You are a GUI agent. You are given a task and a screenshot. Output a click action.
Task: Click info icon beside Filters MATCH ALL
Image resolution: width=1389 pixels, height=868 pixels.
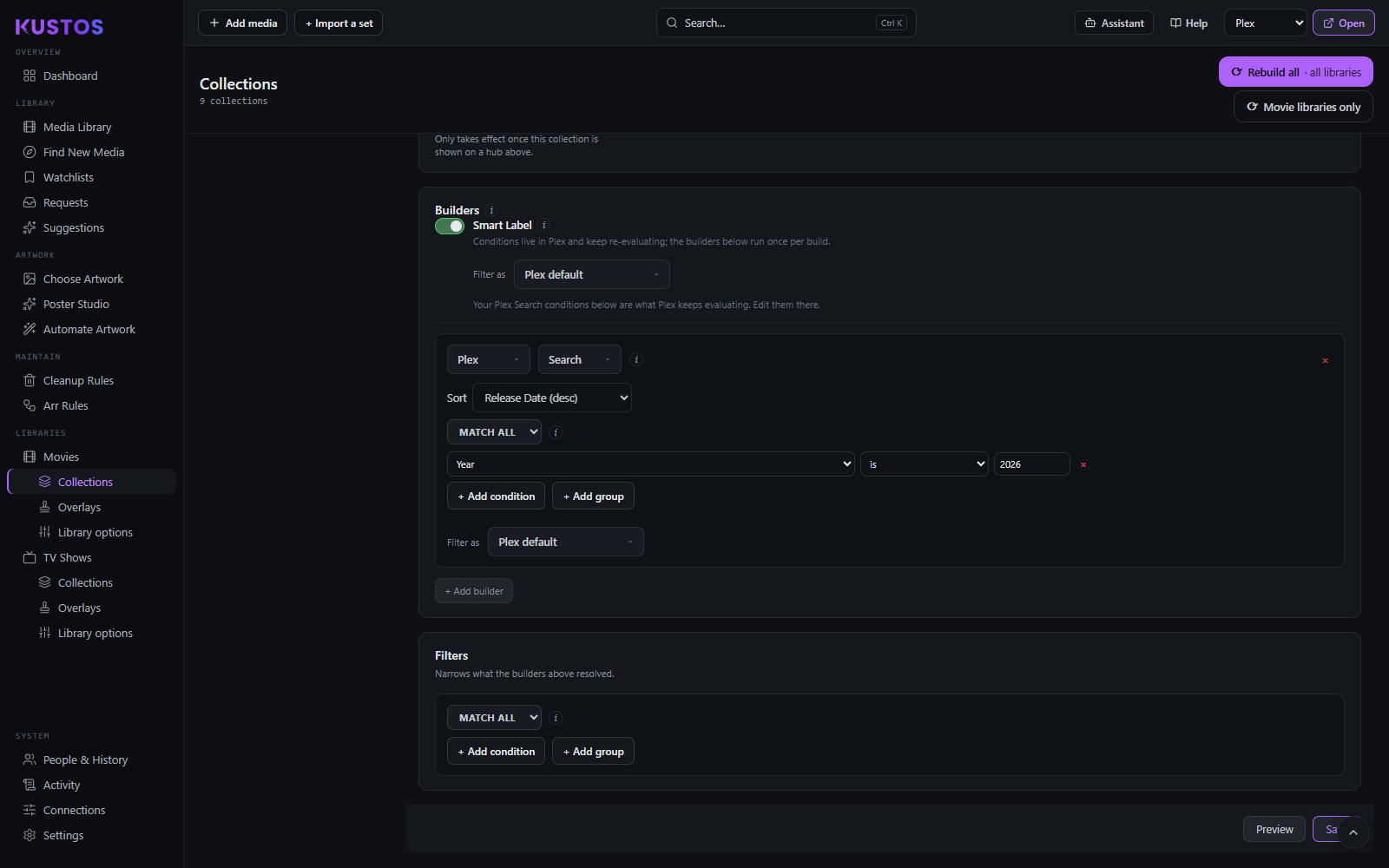coord(556,718)
